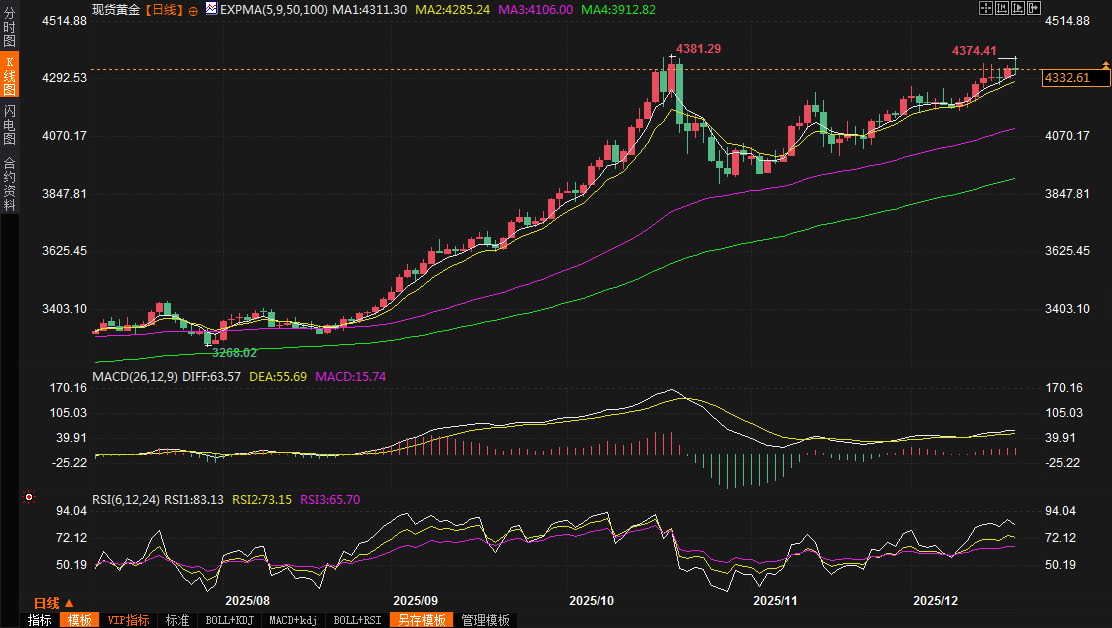The height and width of the screenshot is (628, 1112).
Task: Click the jump-to-start axis icon
Action: pyautogui.click(x=1002, y=8)
